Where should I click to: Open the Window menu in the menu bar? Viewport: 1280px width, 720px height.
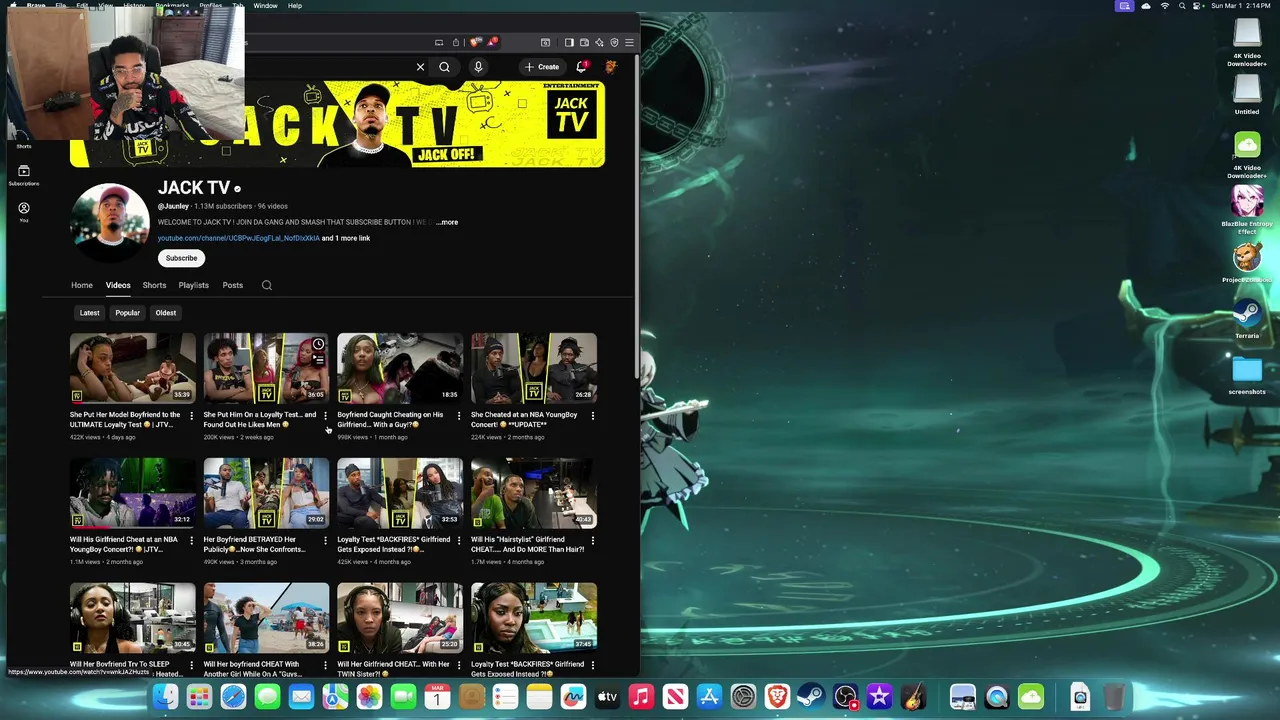tap(265, 6)
